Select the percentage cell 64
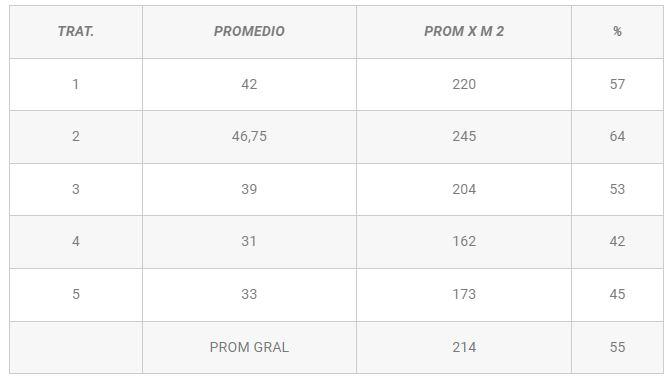The height and width of the screenshot is (381, 671). (x=617, y=137)
